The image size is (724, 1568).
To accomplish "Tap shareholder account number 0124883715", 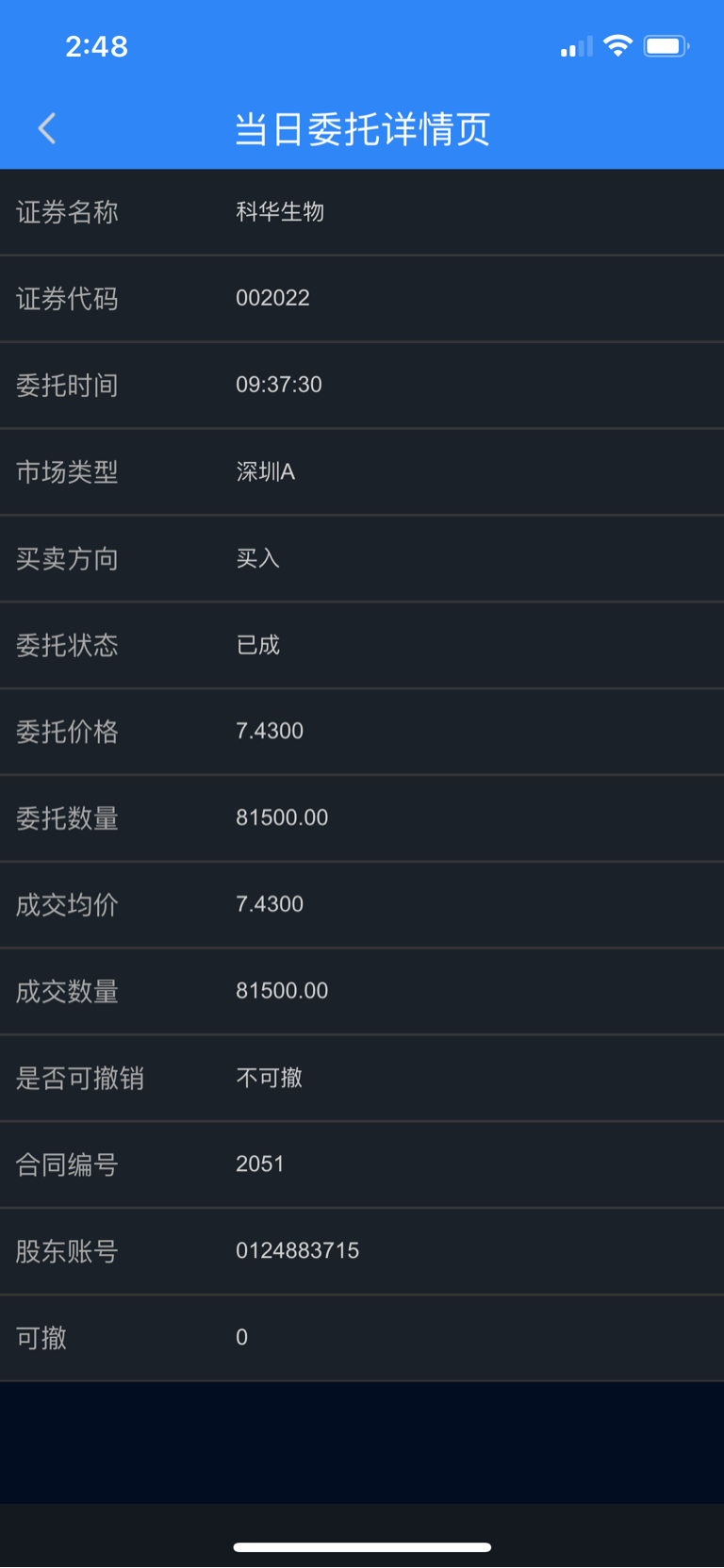I will click(x=298, y=1250).
